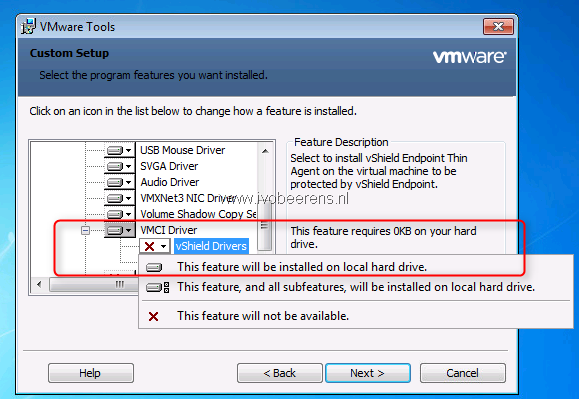Select the highlighted vShield Drivers item
579x399 pixels.
[211, 246]
